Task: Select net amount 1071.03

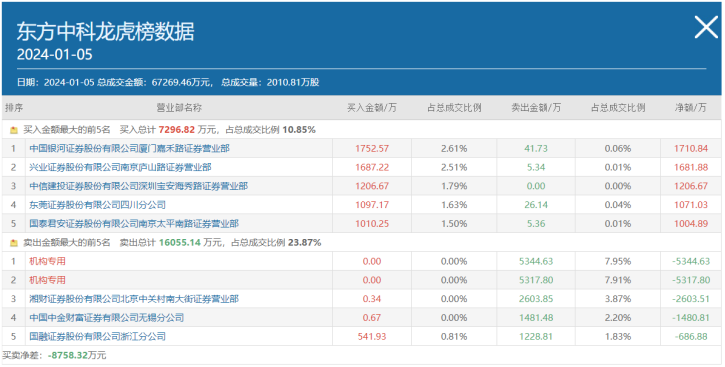Action: click(691, 205)
